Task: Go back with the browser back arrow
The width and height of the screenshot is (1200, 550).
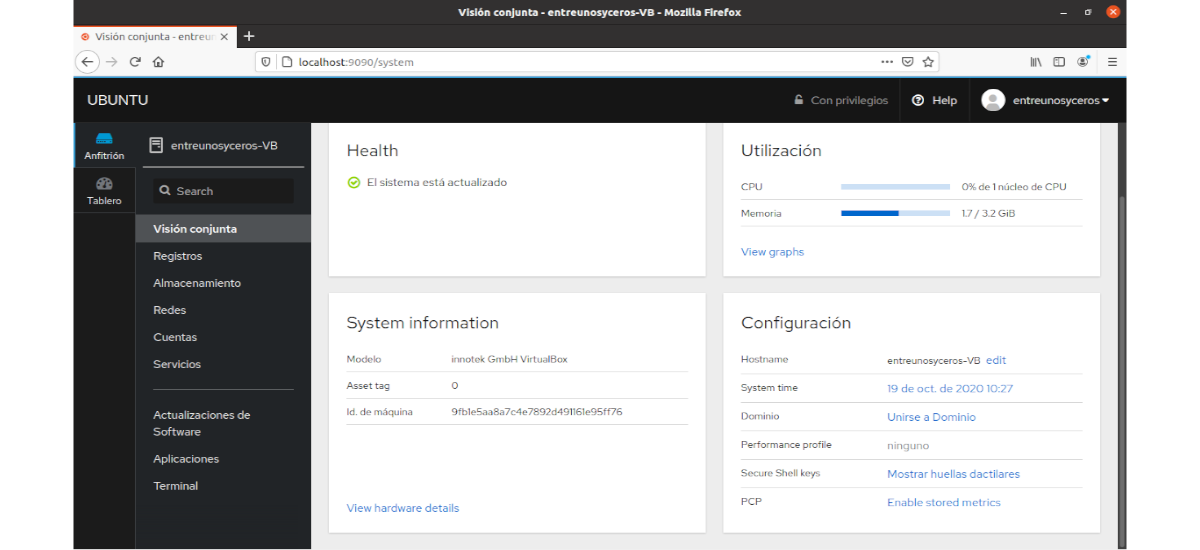Action: coord(88,62)
